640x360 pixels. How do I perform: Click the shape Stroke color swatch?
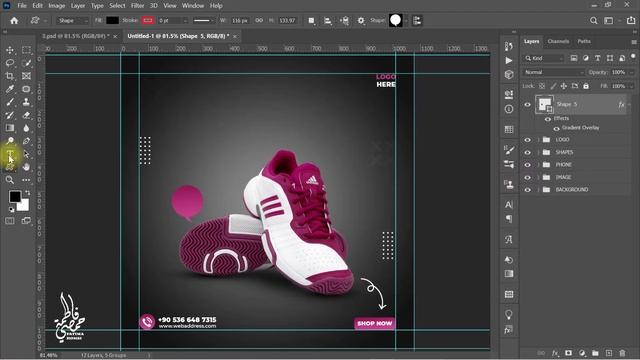pos(148,20)
